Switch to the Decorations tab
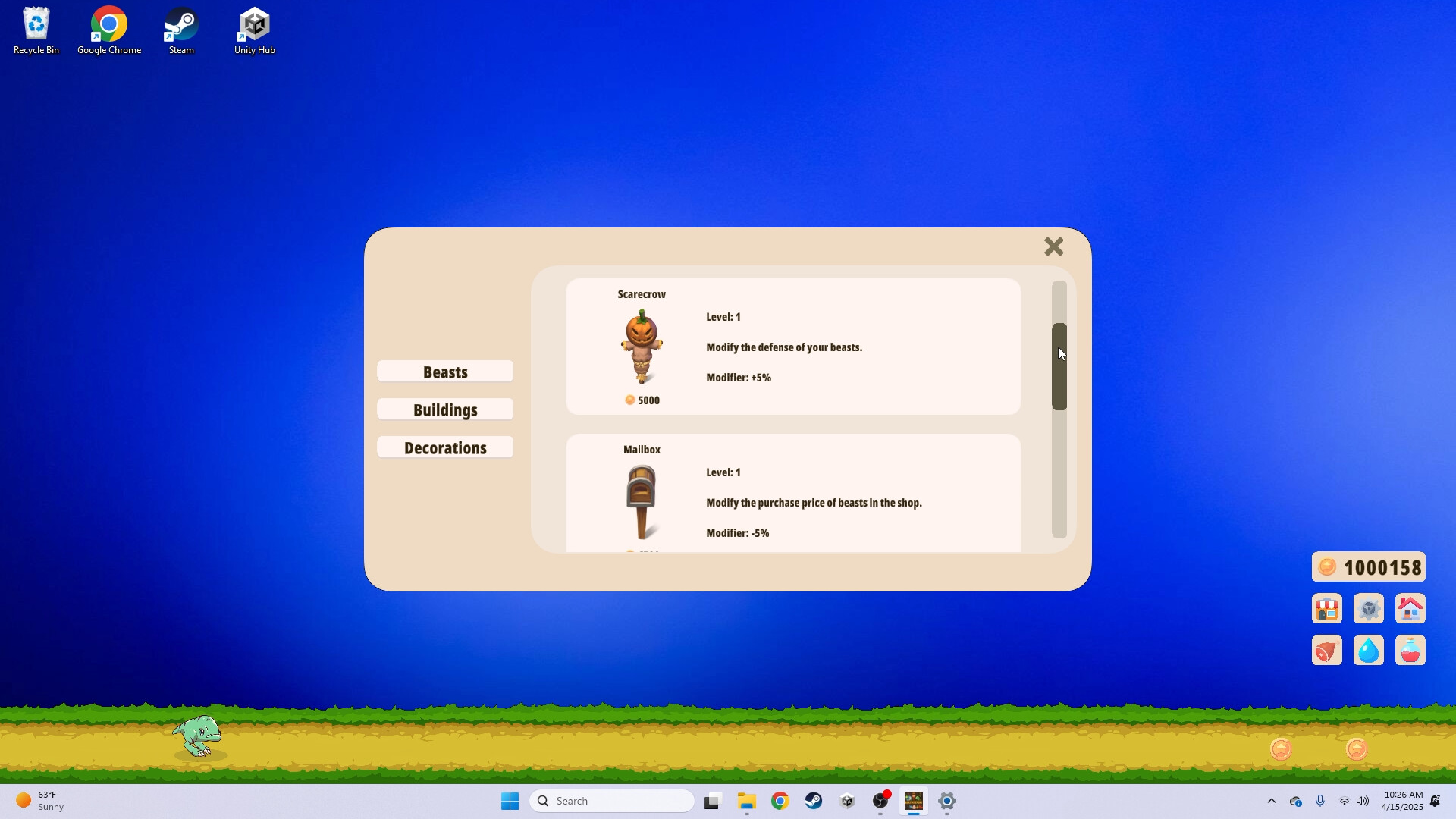1456x819 pixels. [445, 447]
